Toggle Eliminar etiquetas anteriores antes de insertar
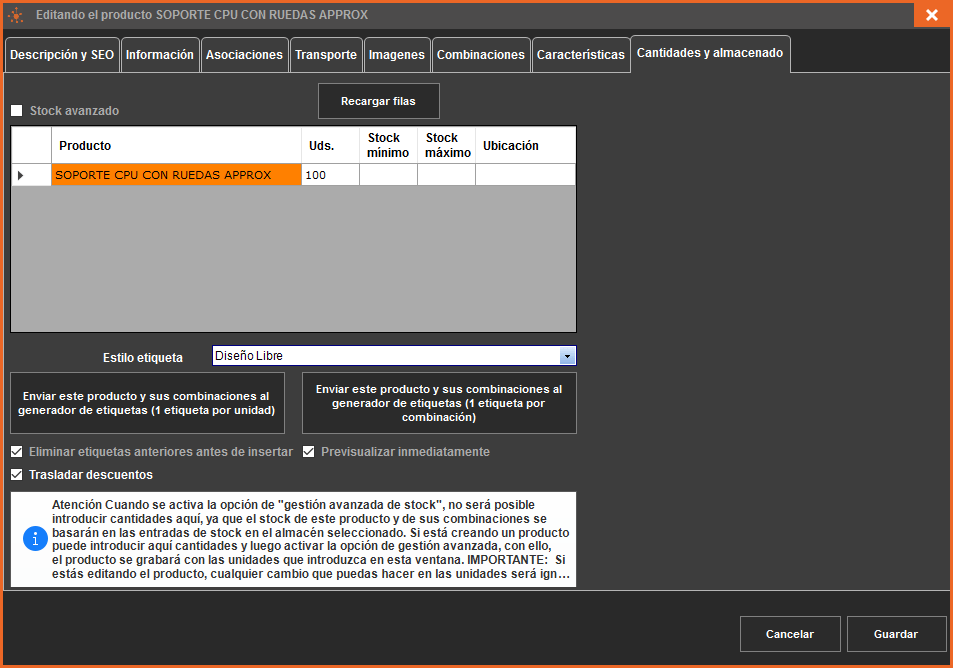 tap(17, 452)
